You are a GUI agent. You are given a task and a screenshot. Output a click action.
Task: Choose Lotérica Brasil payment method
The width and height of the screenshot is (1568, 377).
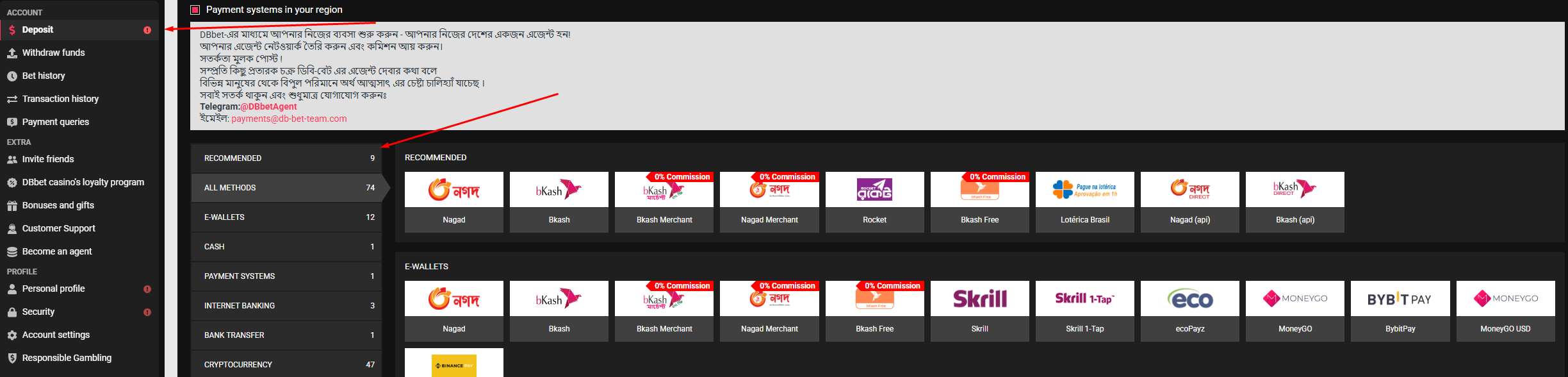[1085, 202]
